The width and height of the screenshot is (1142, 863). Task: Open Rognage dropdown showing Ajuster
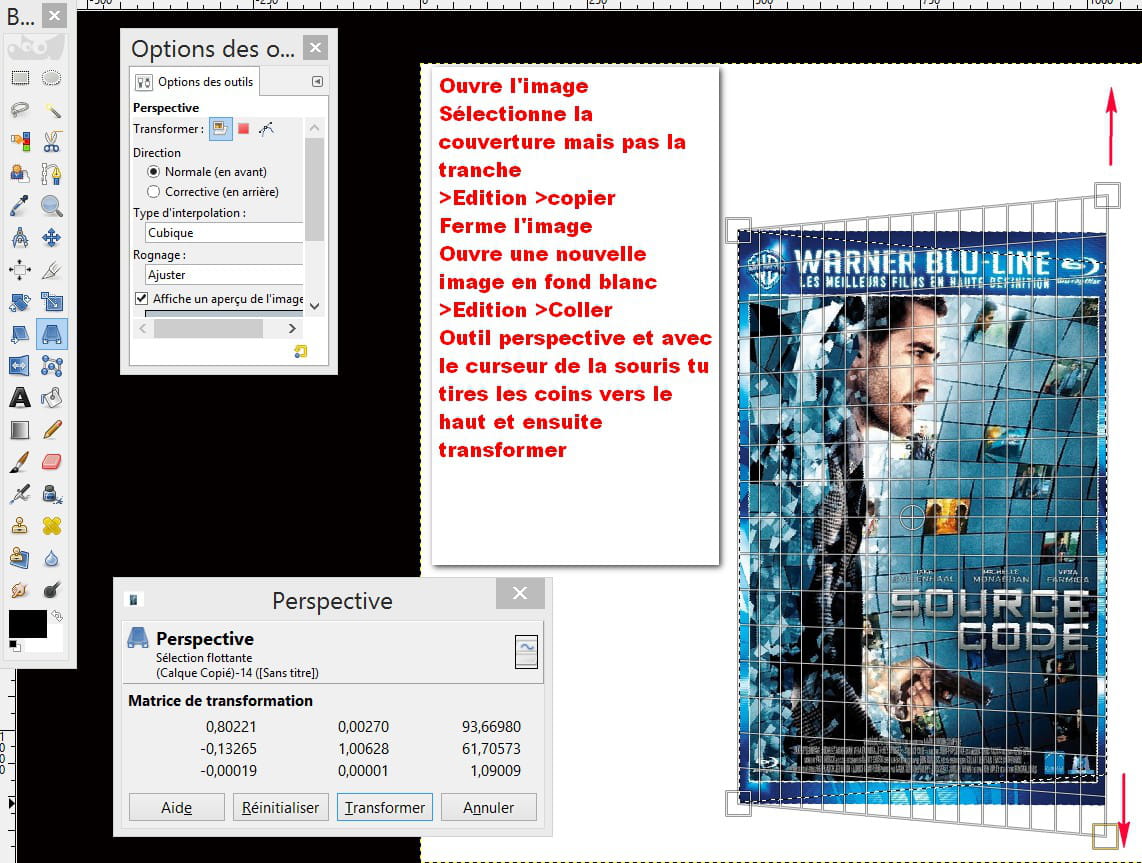coord(222,274)
